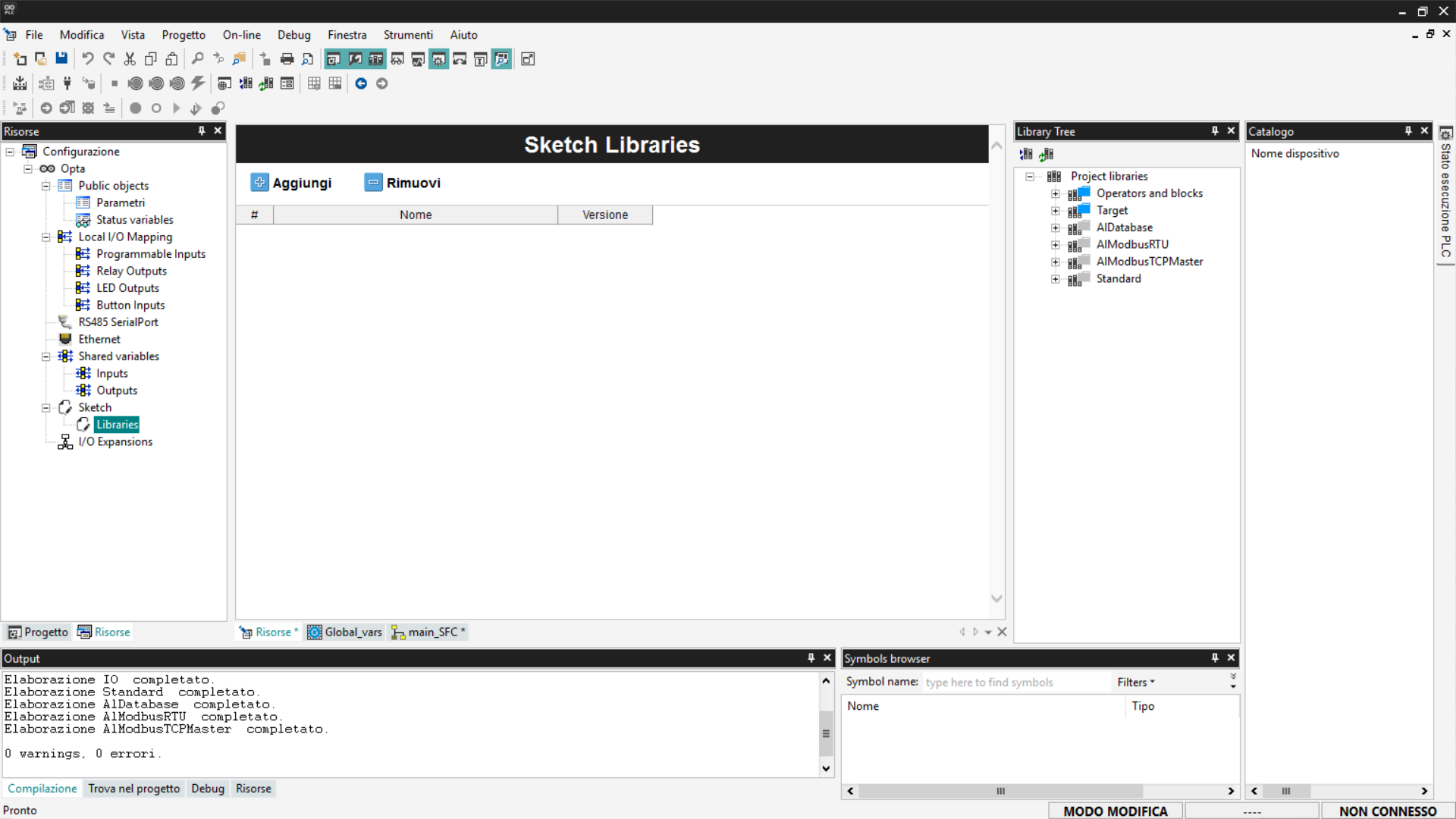Click the Save project floppy icon
The height and width of the screenshot is (819, 1456).
click(x=61, y=58)
